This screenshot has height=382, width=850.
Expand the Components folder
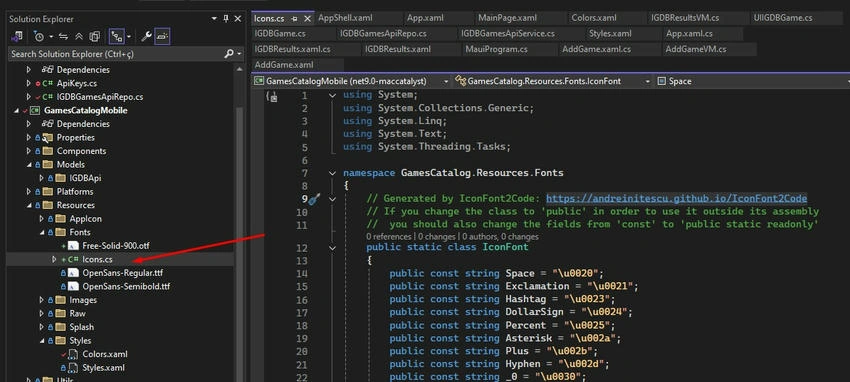(29, 151)
